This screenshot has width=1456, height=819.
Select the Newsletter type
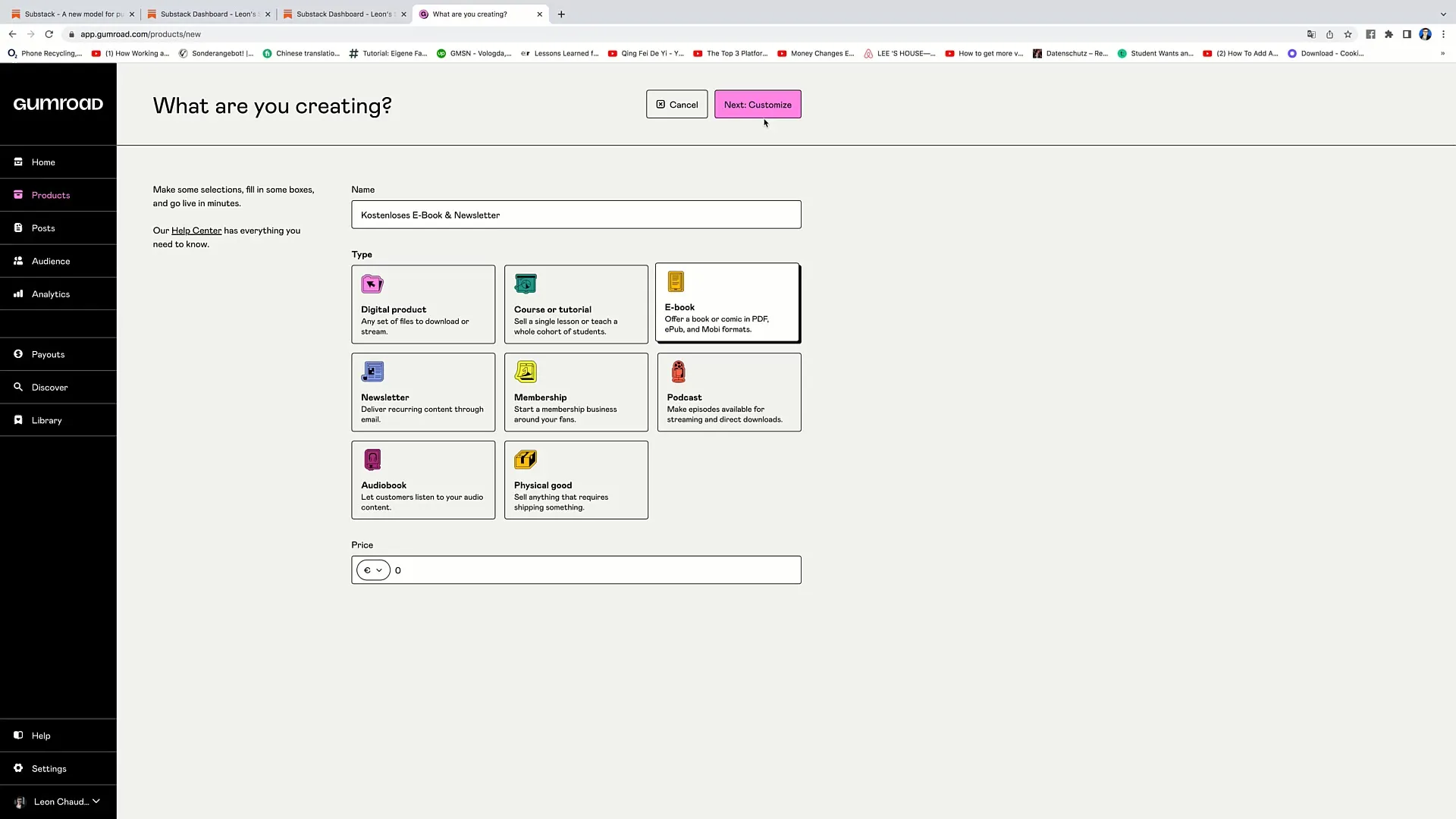pos(423,392)
